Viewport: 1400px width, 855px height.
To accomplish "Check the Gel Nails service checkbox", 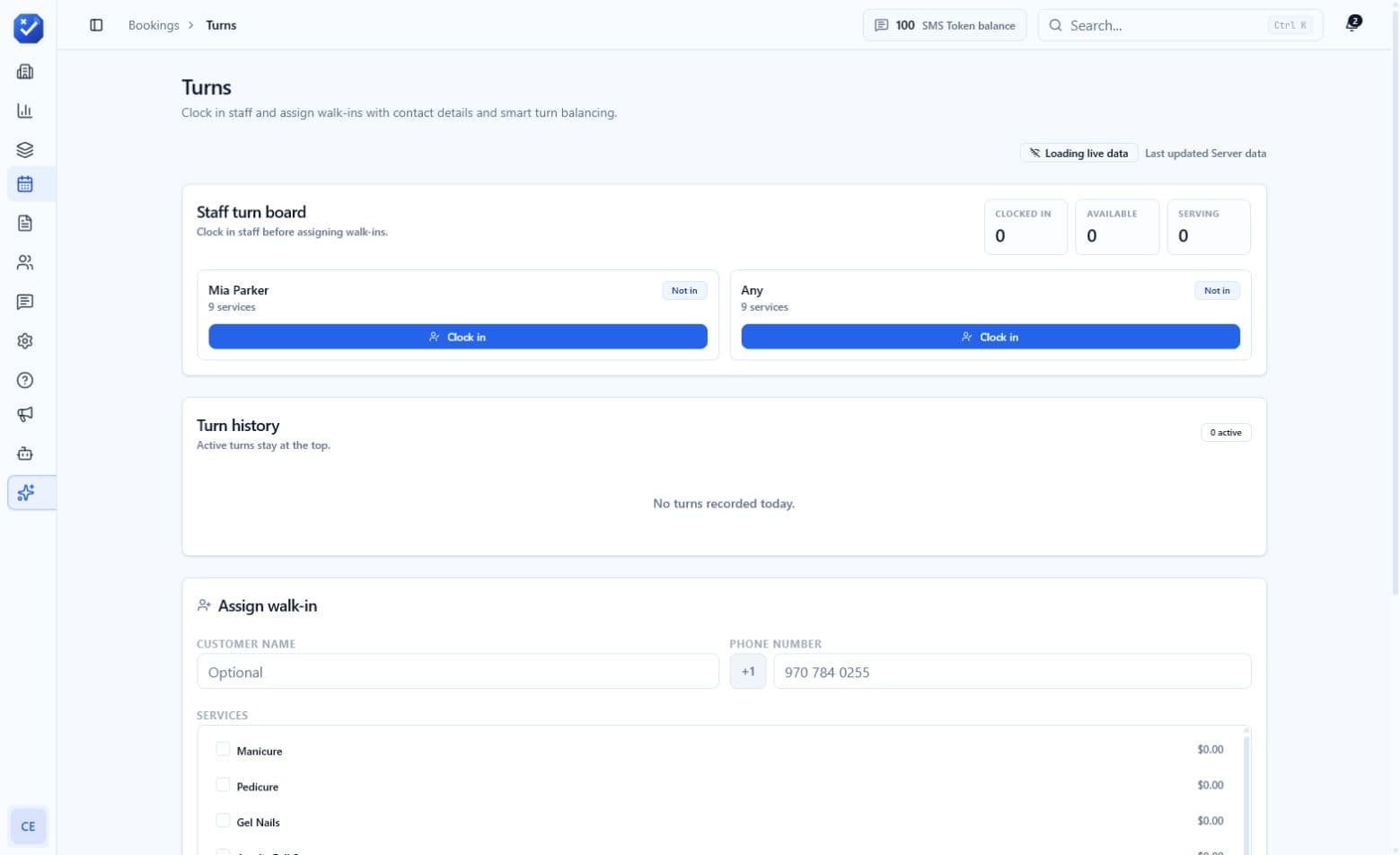I will click(x=223, y=821).
